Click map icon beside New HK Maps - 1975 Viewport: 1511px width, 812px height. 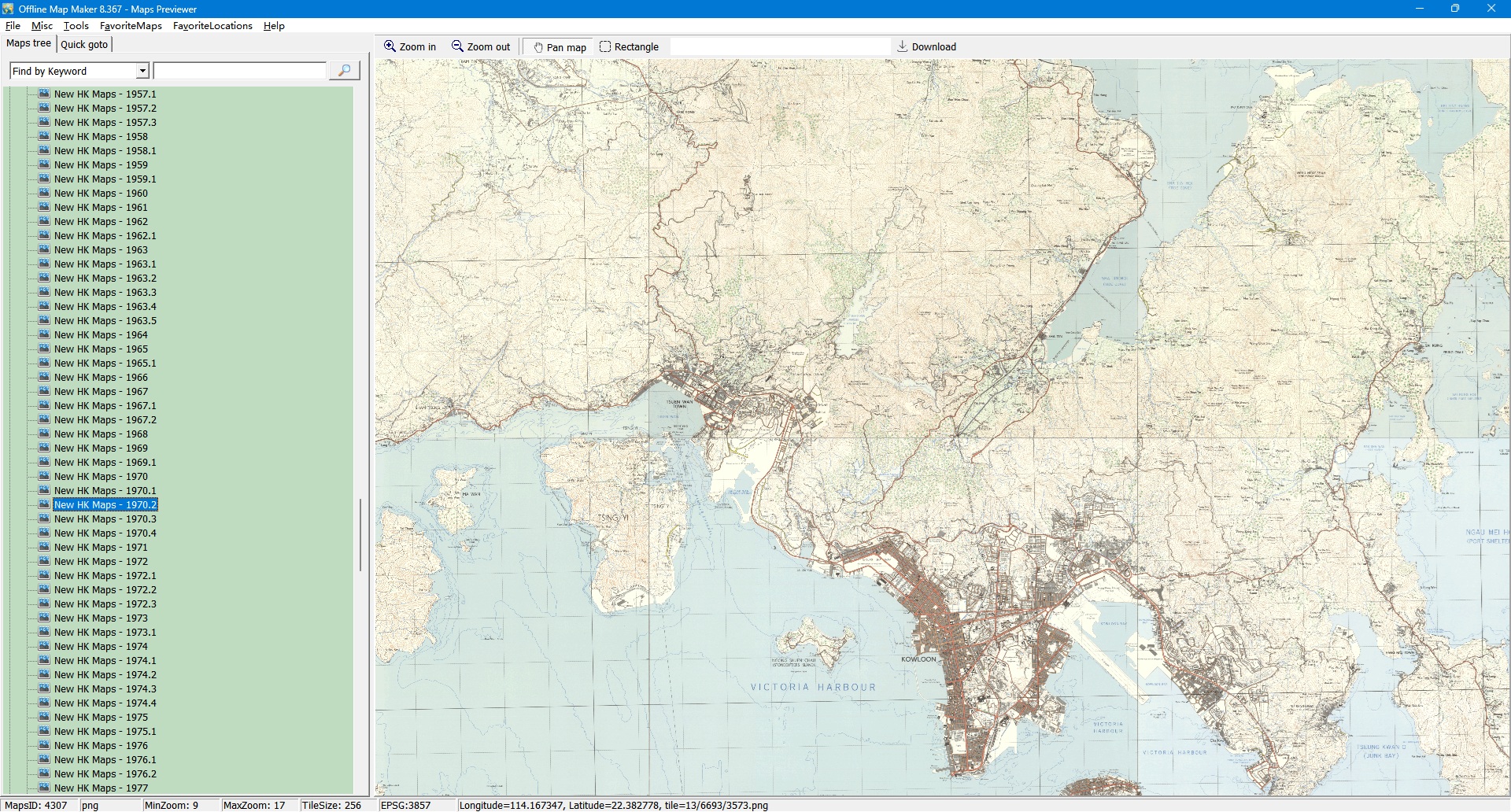coord(44,717)
